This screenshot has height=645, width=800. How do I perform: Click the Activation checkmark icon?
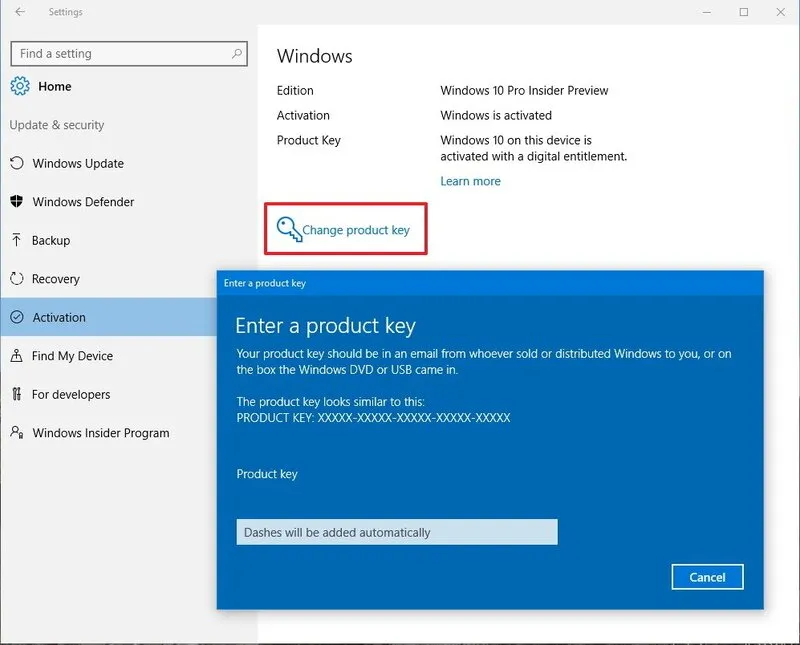point(17,317)
